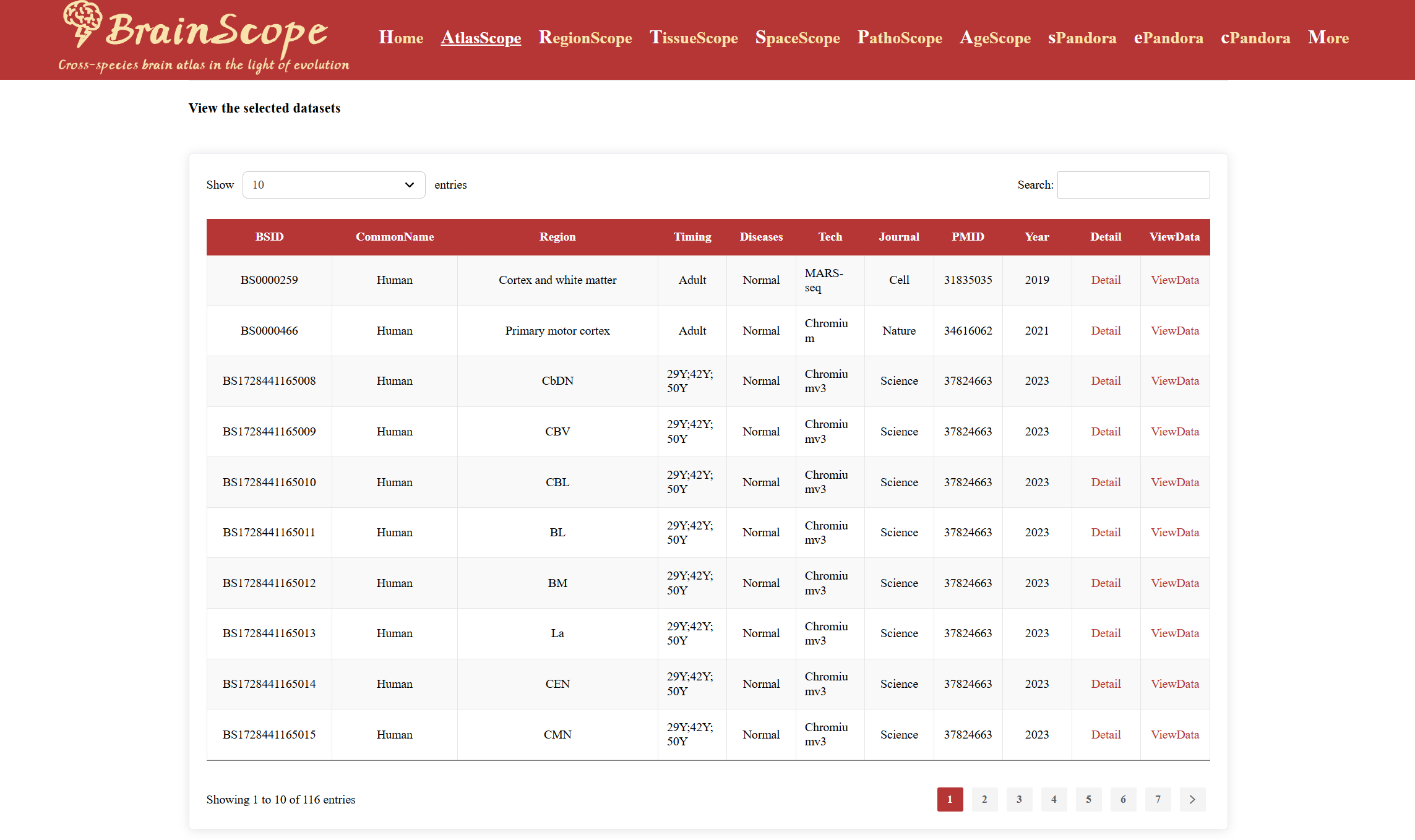
Task: Open ViewData for BS1728441165014
Action: (1175, 684)
